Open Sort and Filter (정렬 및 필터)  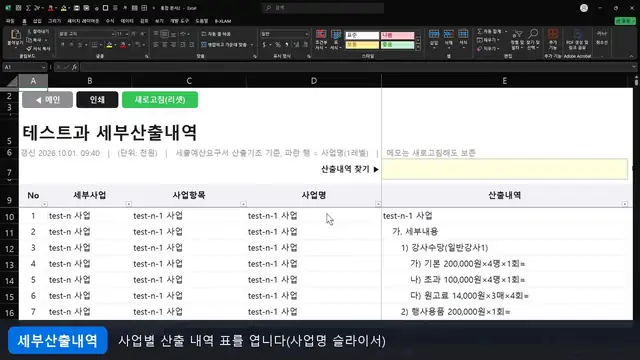517,39
